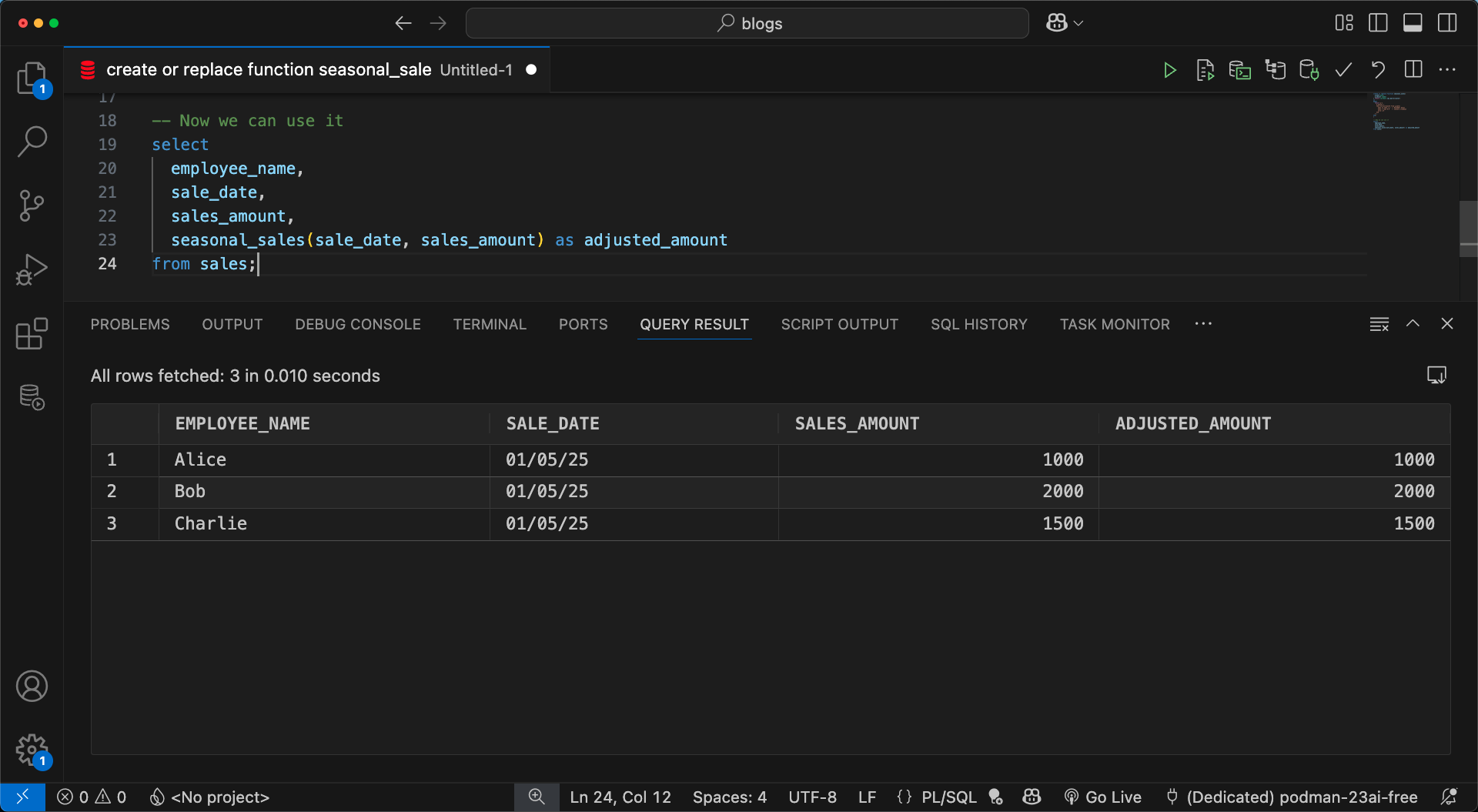The image size is (1478, 812).
Task: Switch to the OUTPUT tab
Action: tap(232, 324)
